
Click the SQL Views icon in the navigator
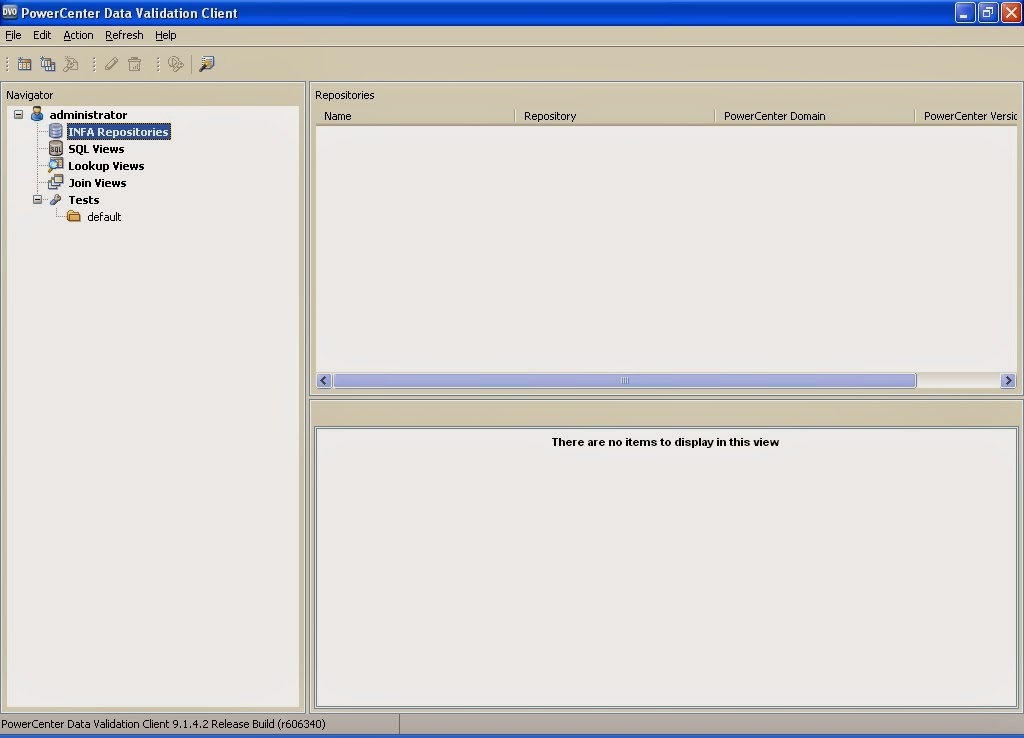(x=55, y=148)
